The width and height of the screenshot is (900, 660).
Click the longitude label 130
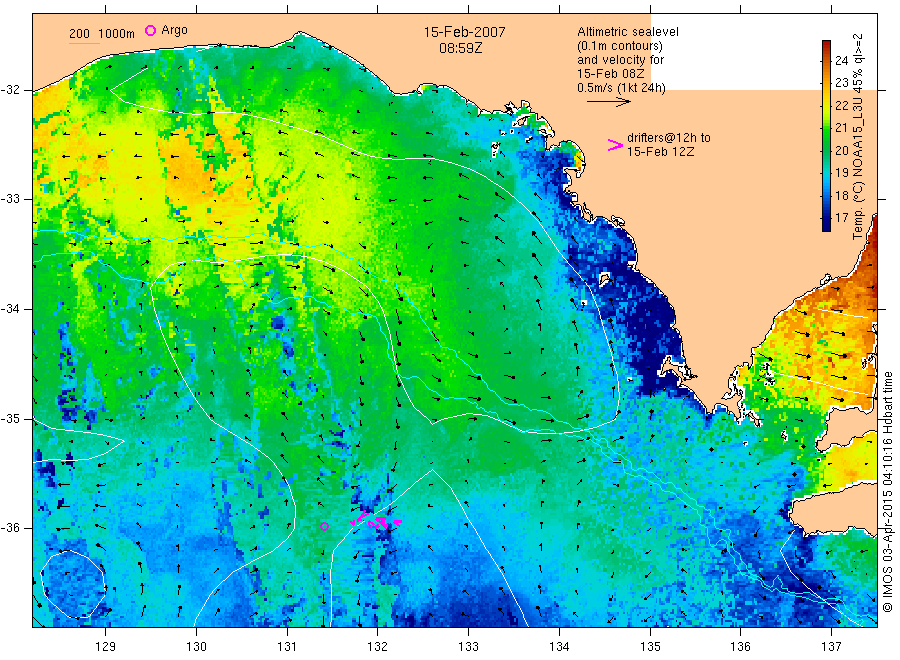(196, 647)
